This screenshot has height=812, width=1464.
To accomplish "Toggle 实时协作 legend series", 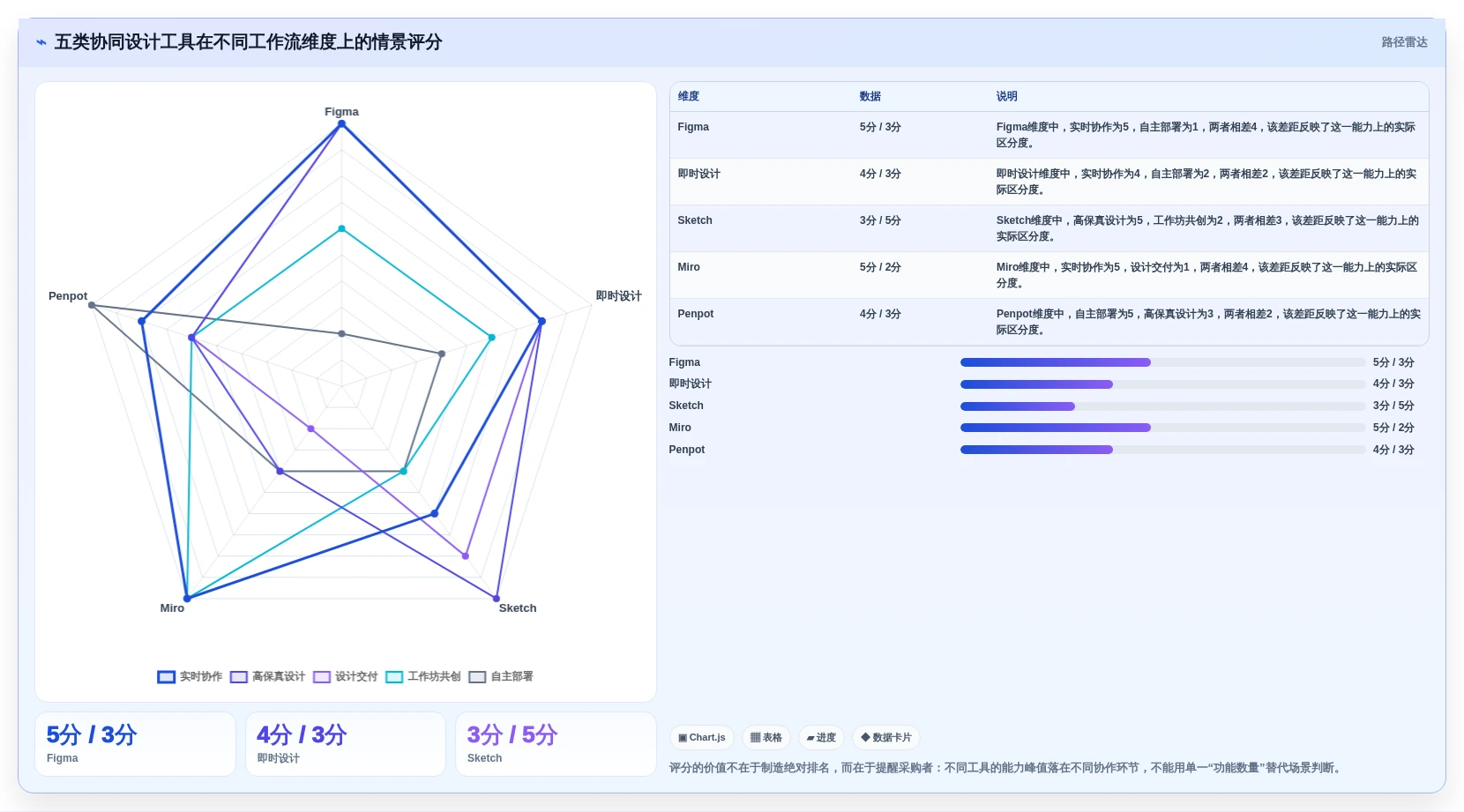I will click(190, 676).
